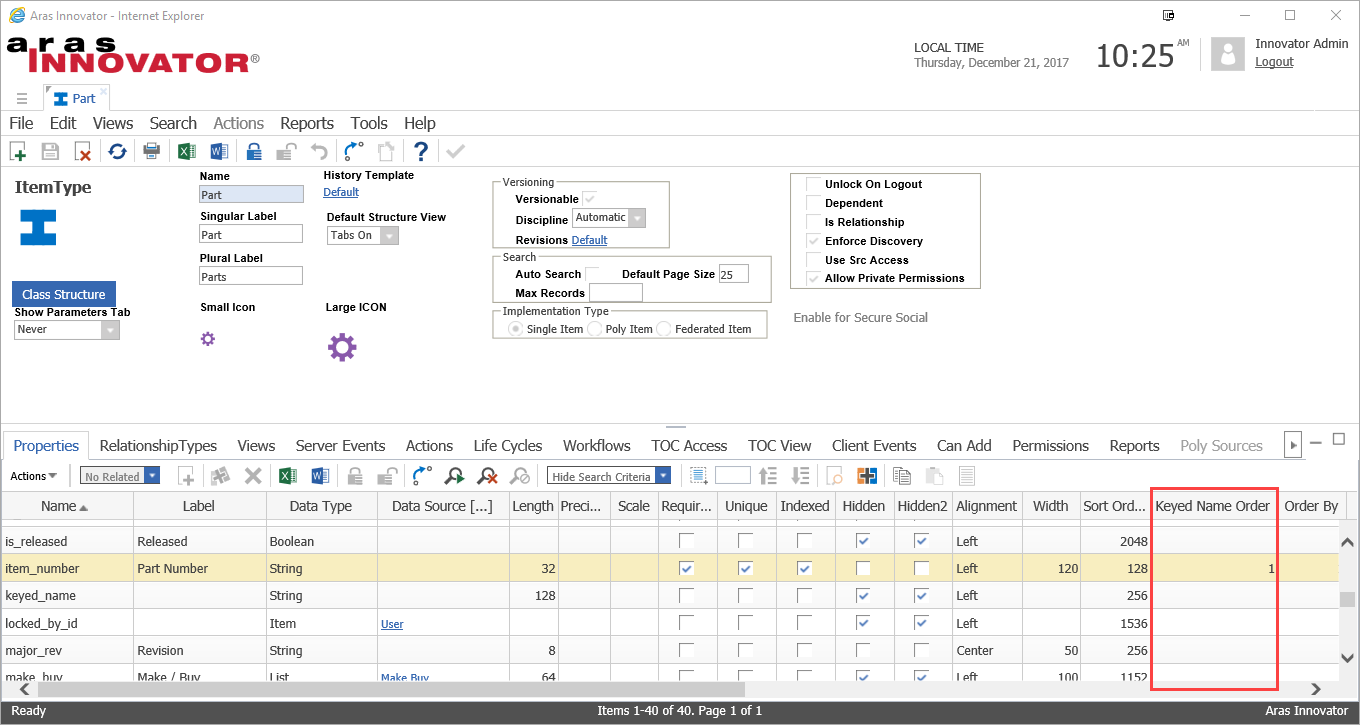Open the Tools menu

pyautogui.click(x=369, y=123)
